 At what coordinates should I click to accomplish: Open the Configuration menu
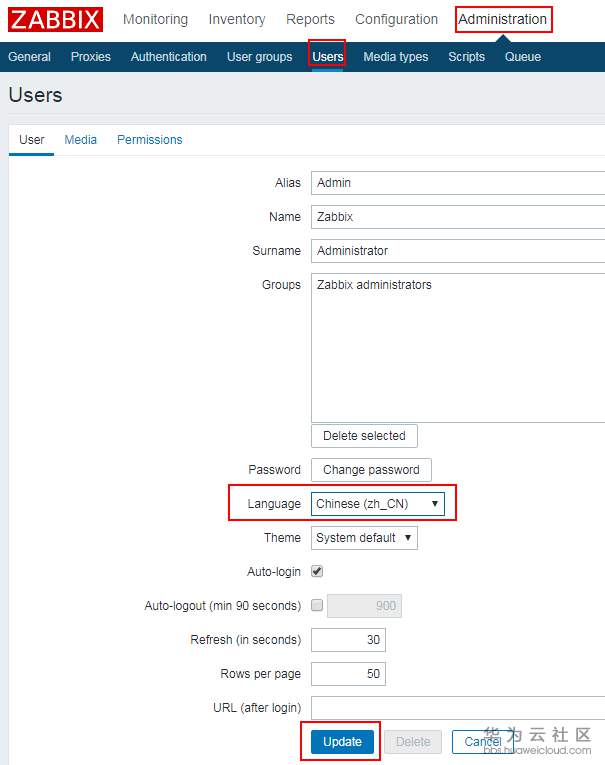396,19
